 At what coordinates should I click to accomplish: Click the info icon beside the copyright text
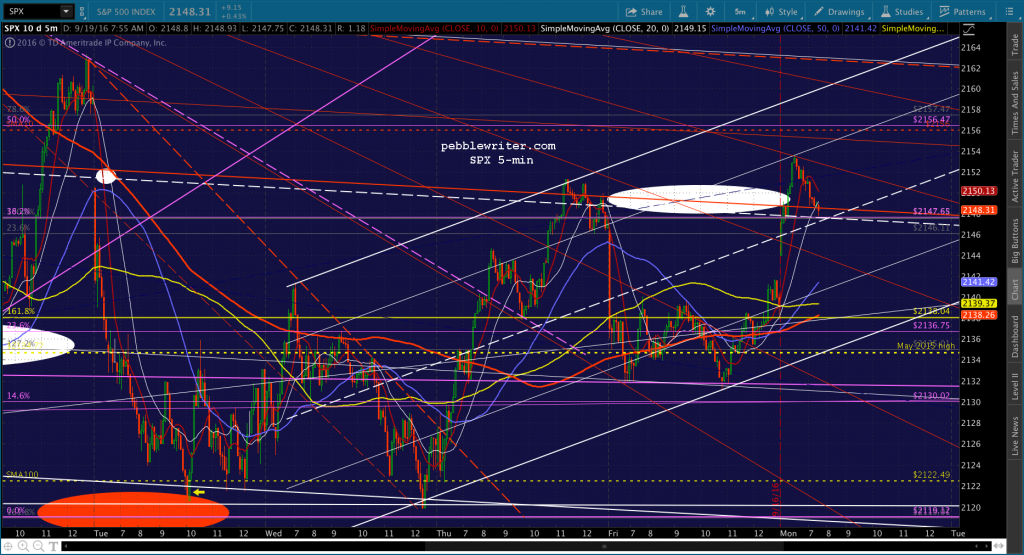pos(9,42)
